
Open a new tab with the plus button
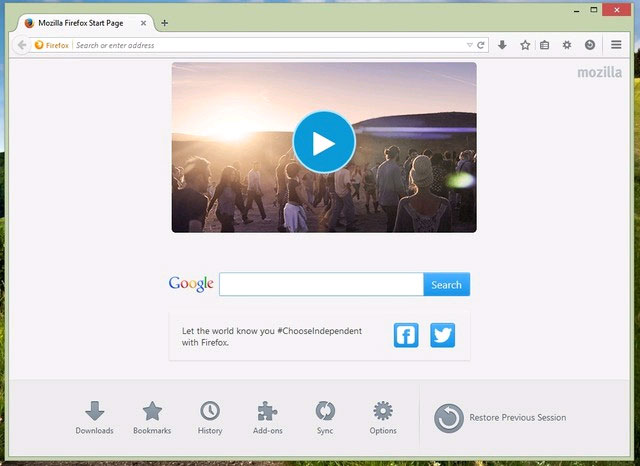pos(165,22)
